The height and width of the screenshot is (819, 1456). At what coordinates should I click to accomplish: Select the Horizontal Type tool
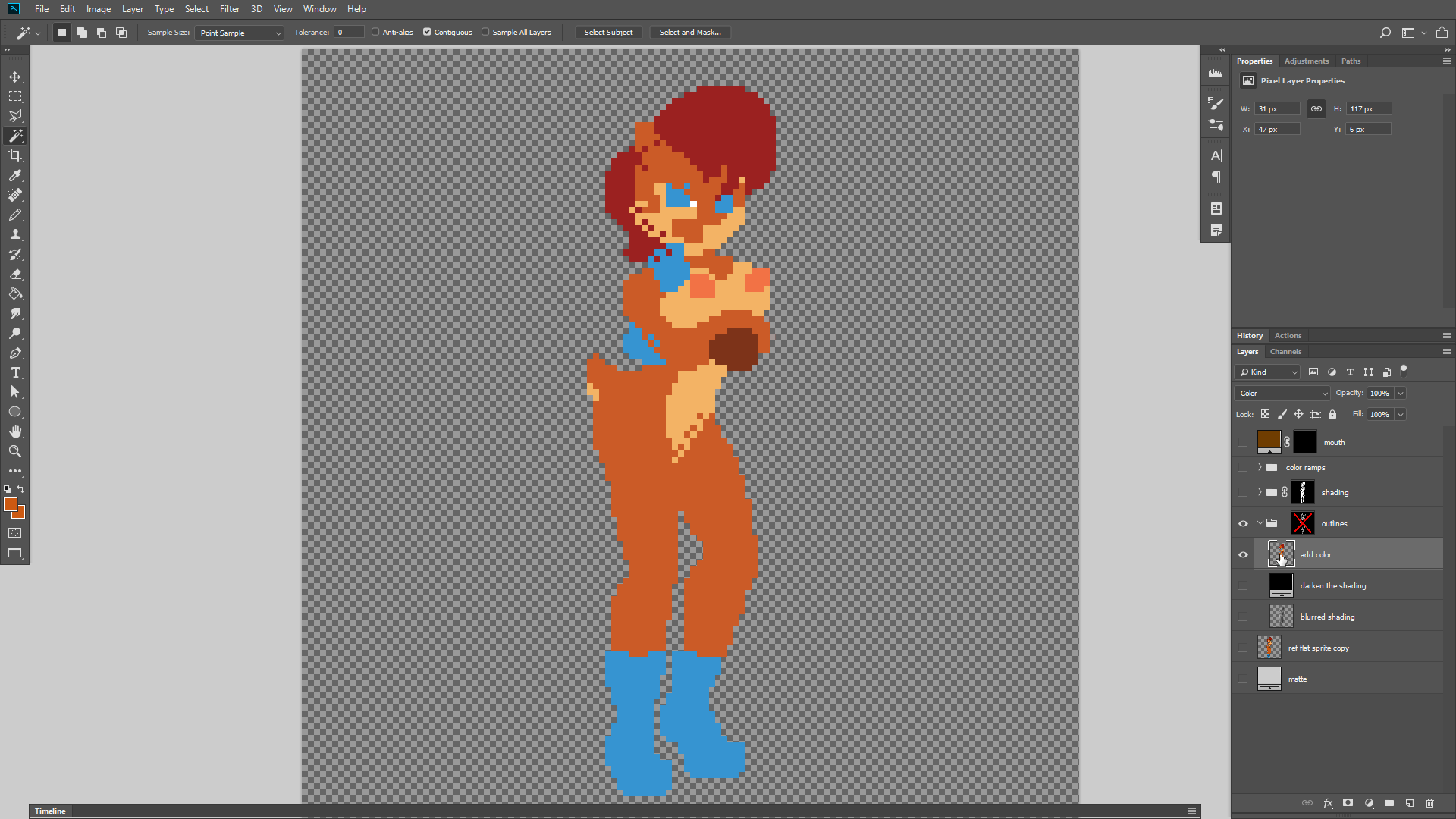tap(15, 372)
